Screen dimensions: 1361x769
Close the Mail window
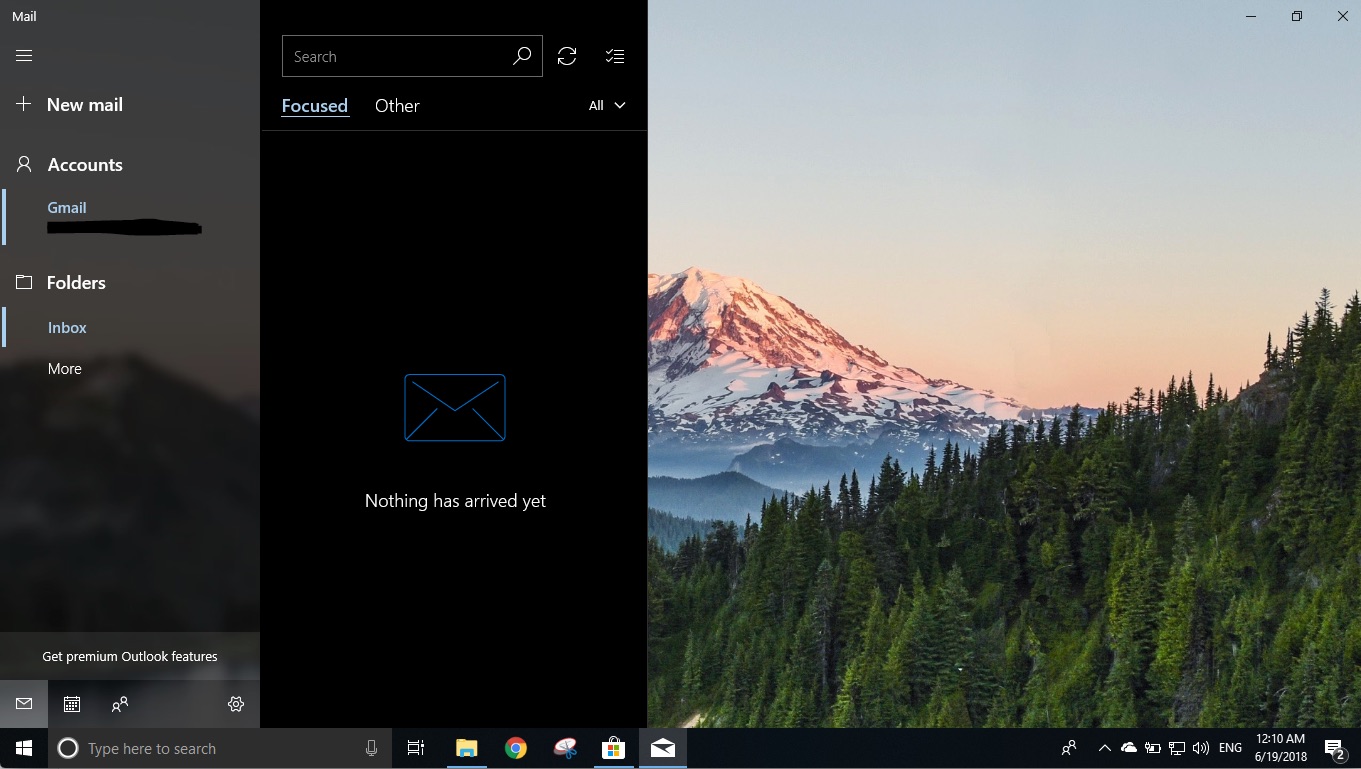(x=1343, y=16)
